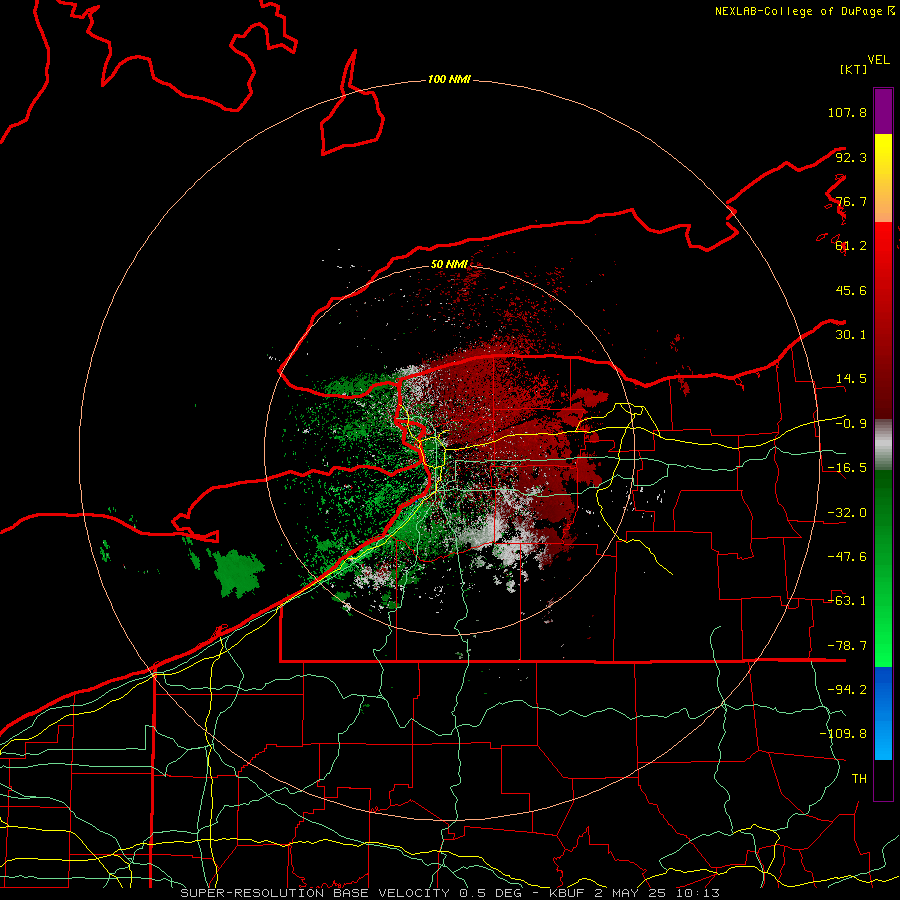The width and height of the screenshot is (900, 900).
Task: Click the 30.1 legend value
Action: [x=851, y=335]
